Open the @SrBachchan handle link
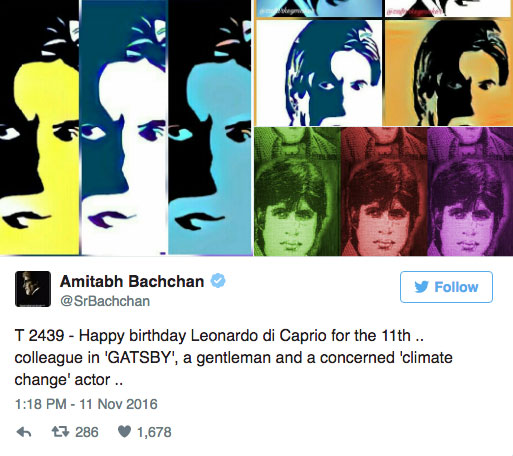Image resolution: width=513 pixels, height=456 pixels. pos(105,301)
